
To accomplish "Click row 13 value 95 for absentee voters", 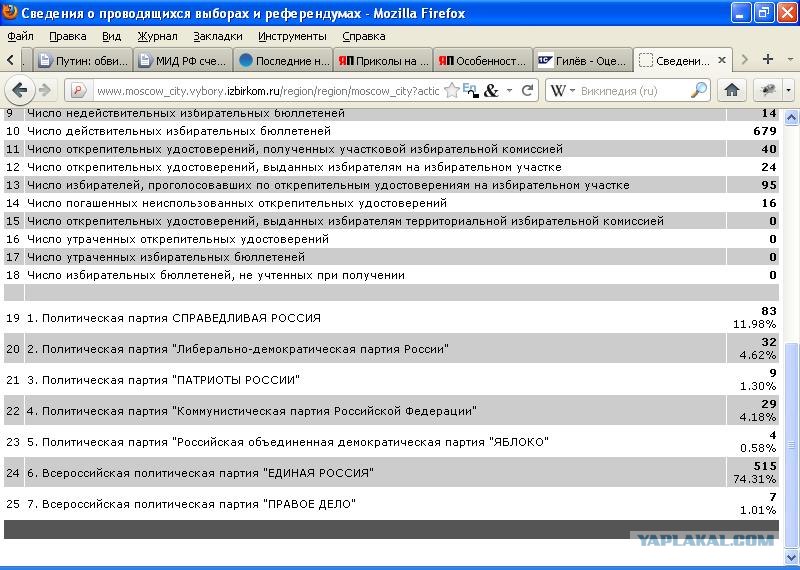I will [x=769, y=185].
